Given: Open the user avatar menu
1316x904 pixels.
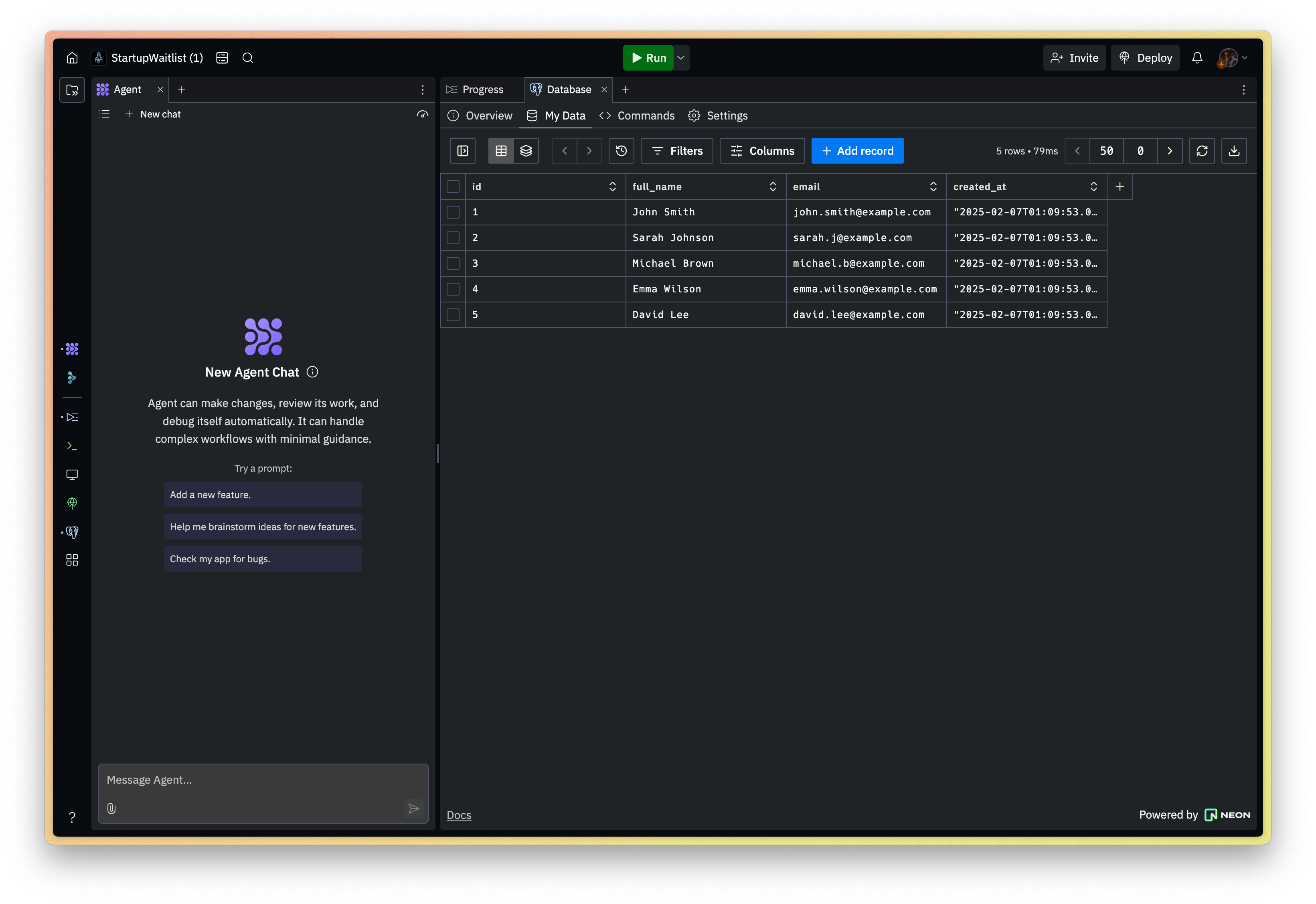Looking at the screenshot, I should click(x=1232, y=58).
